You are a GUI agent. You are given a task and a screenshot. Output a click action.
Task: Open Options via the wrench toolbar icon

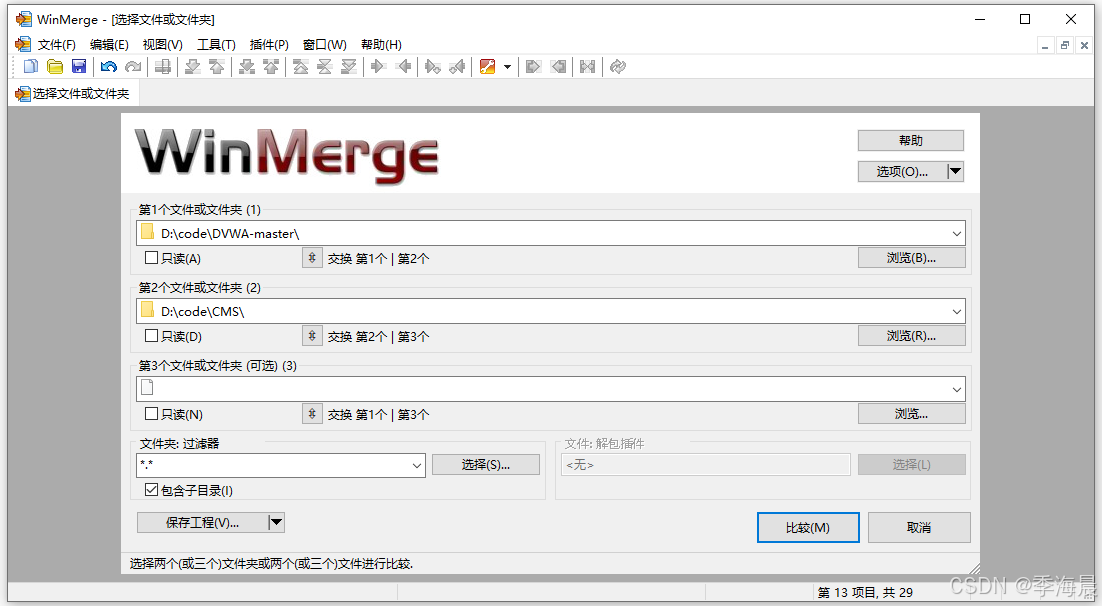[x=487, y=67]
